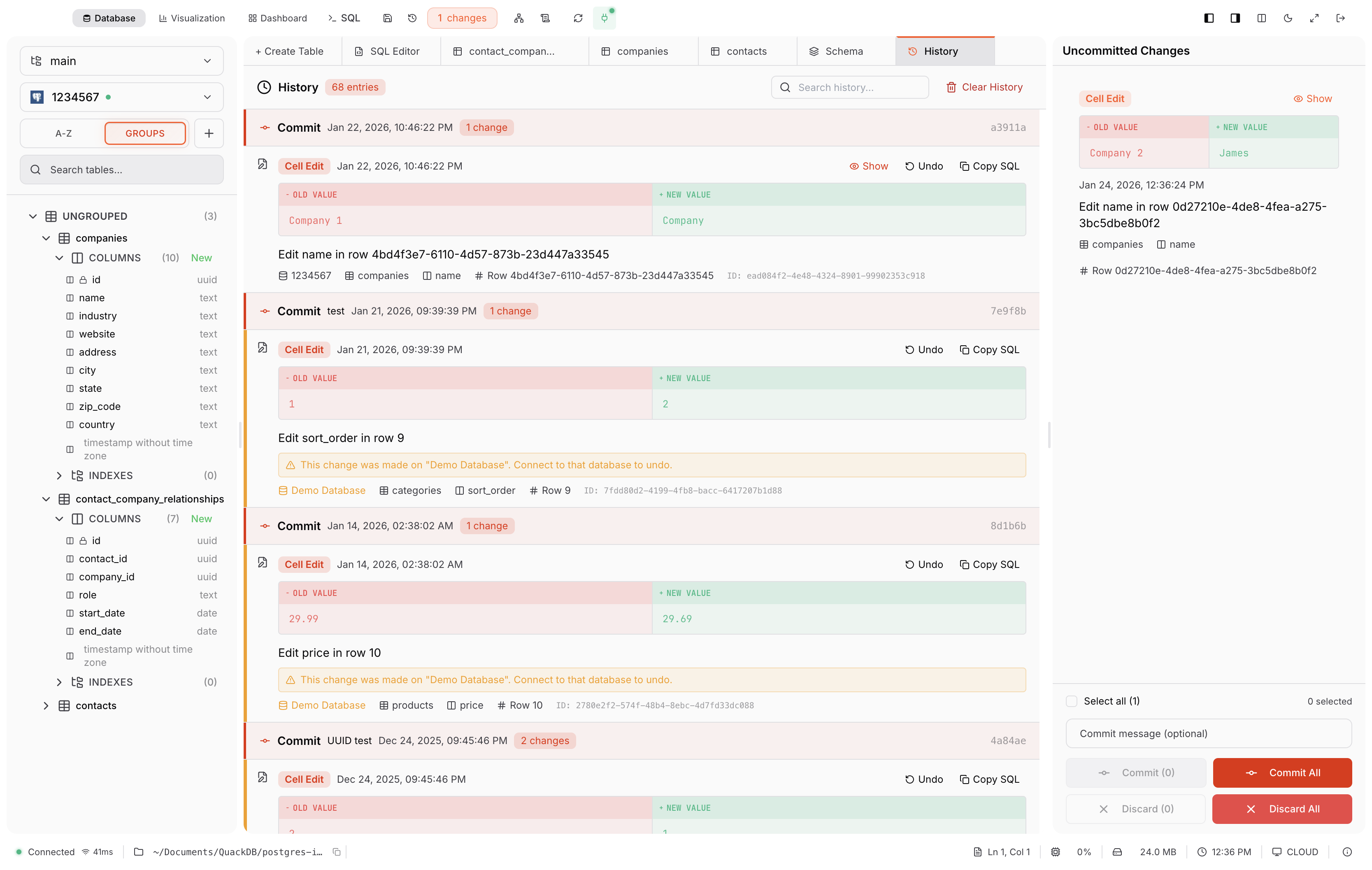Click the save icon in top toolbar
Image resolution: width=1372 pixels, height=870 pixels.
pos(387,18)
